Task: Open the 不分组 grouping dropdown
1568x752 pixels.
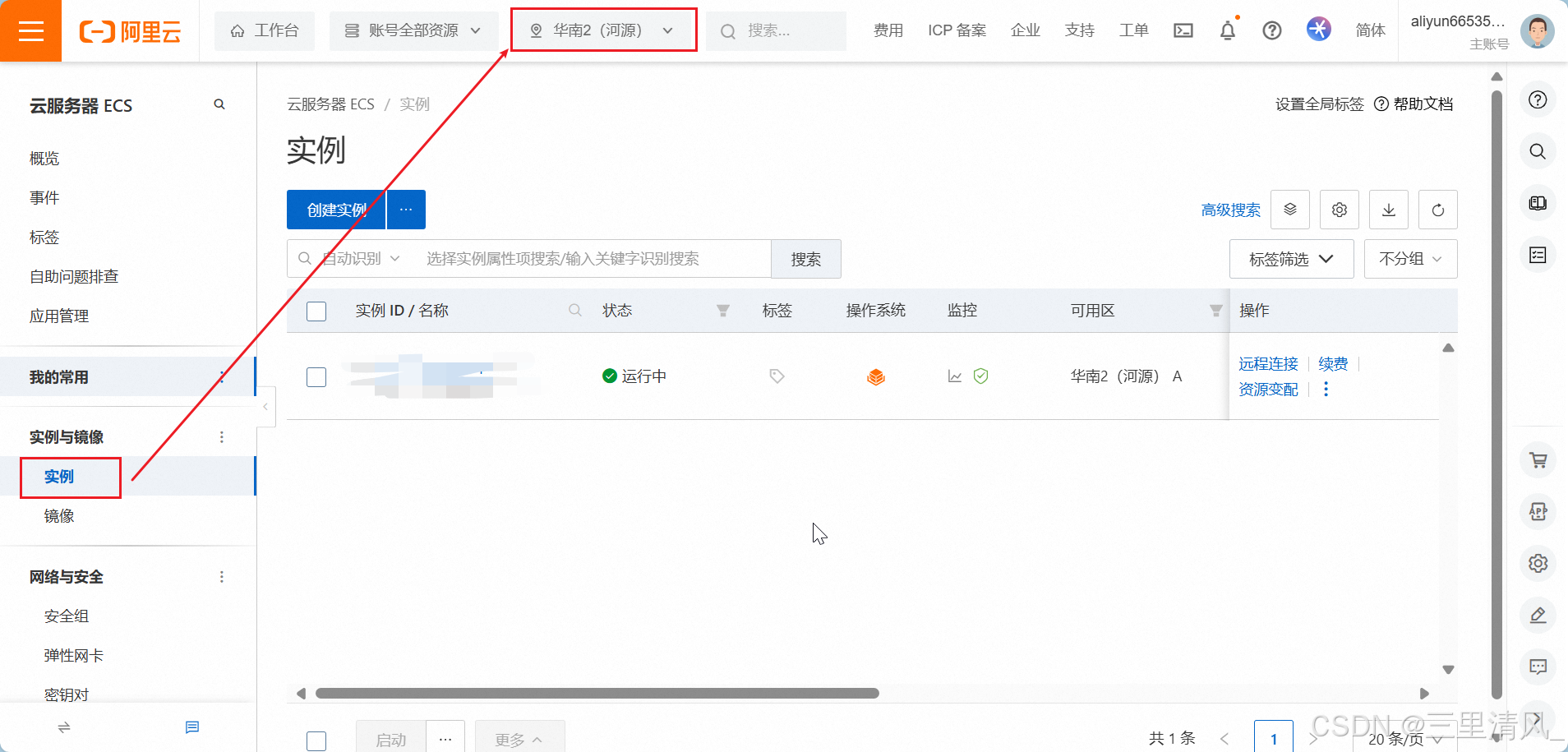Action: click(1410, 259)
